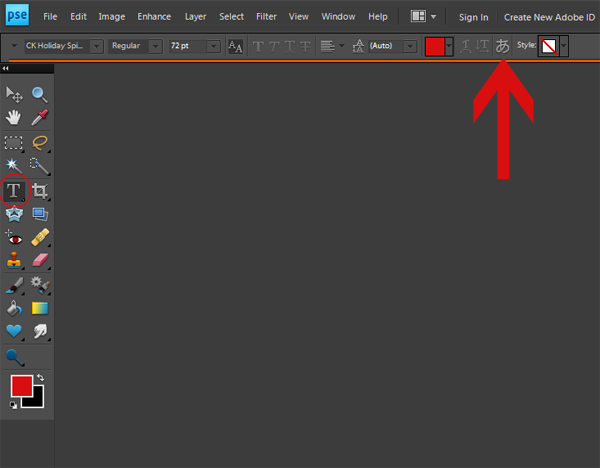
Task: Select the Cookie Cutter star tool
Action: (x=14, y=214)
